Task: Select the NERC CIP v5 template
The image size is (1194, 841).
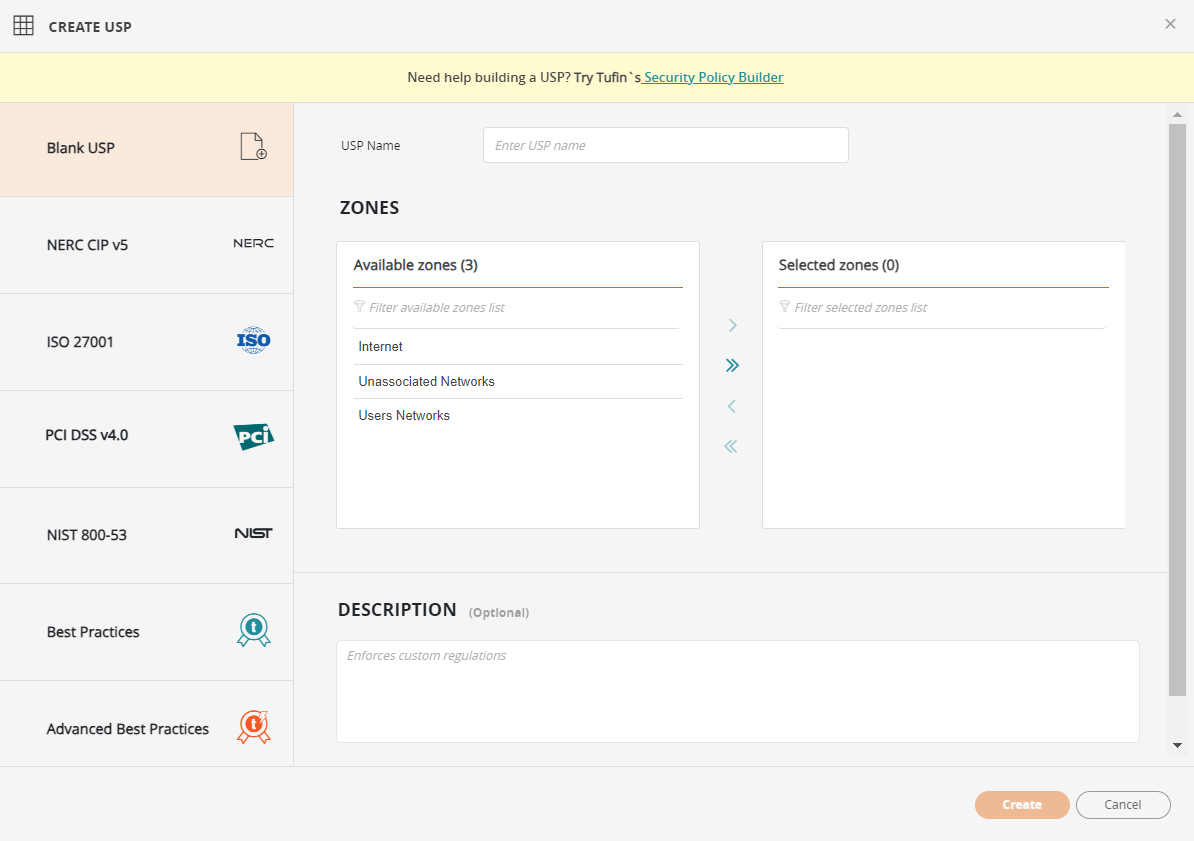Action: coord(88,245)
